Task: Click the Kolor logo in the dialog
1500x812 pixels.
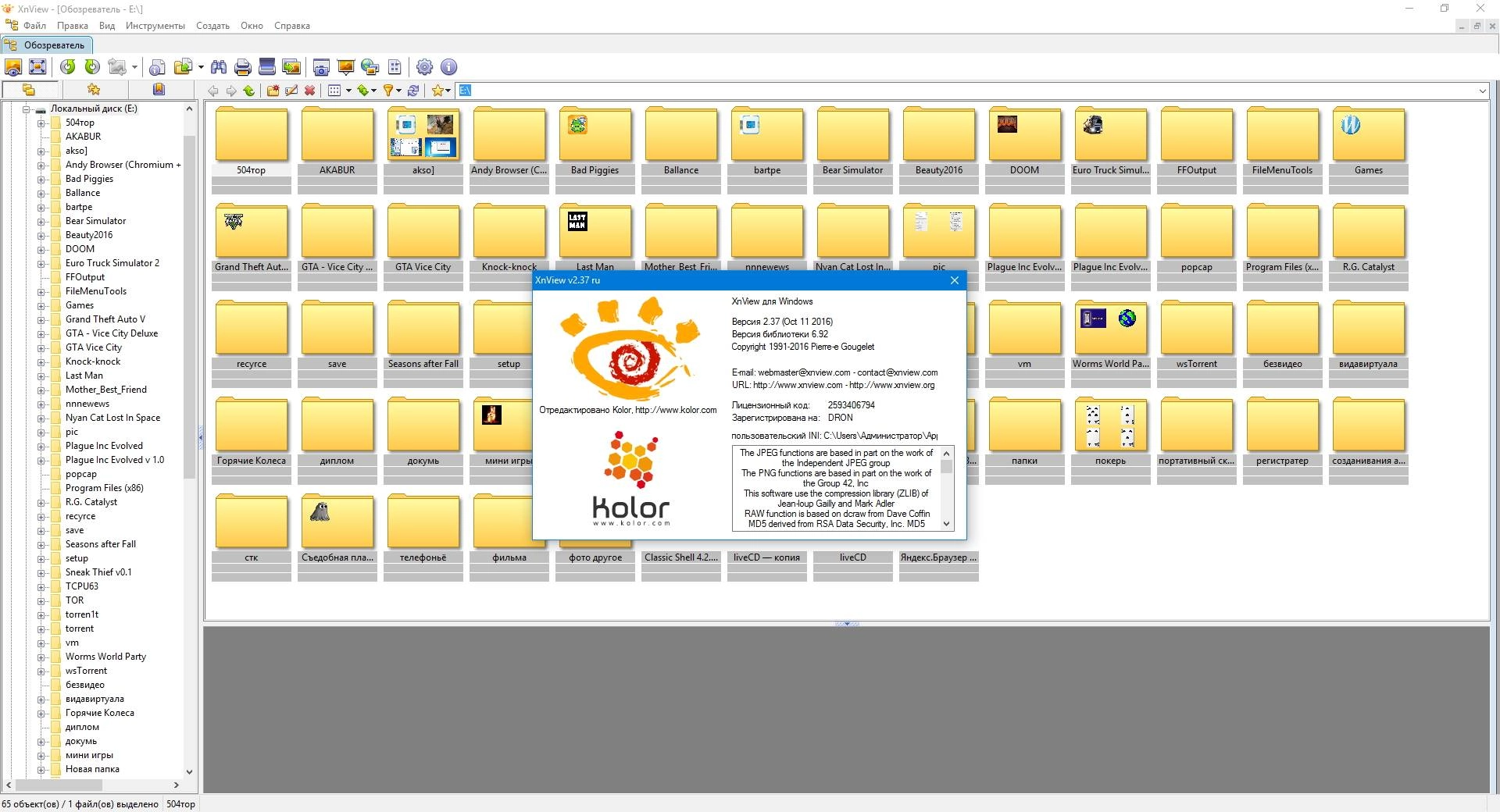Action: point(631,480)
